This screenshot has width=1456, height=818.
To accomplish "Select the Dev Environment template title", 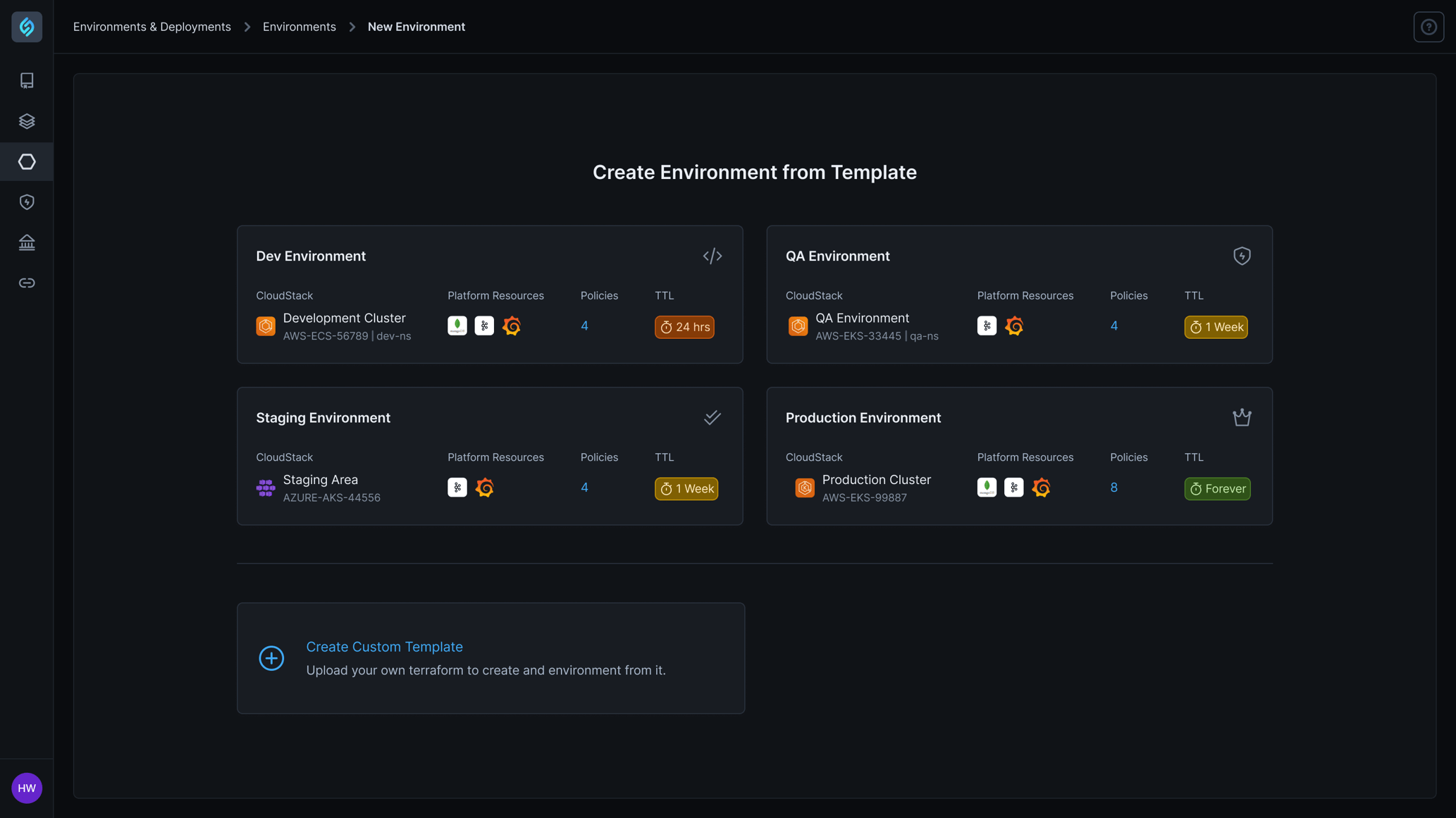I will 311,256.
